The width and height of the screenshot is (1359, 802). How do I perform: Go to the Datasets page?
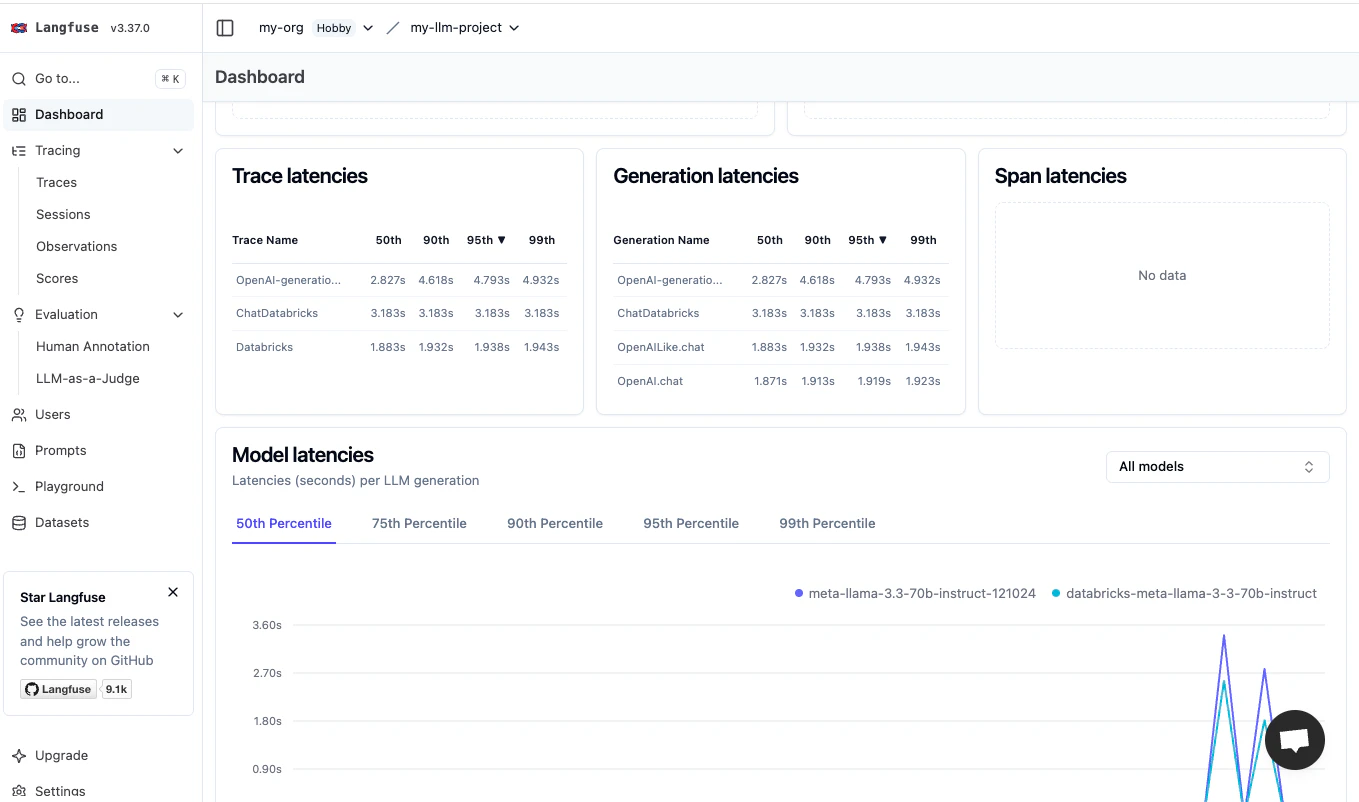point(62,523)
